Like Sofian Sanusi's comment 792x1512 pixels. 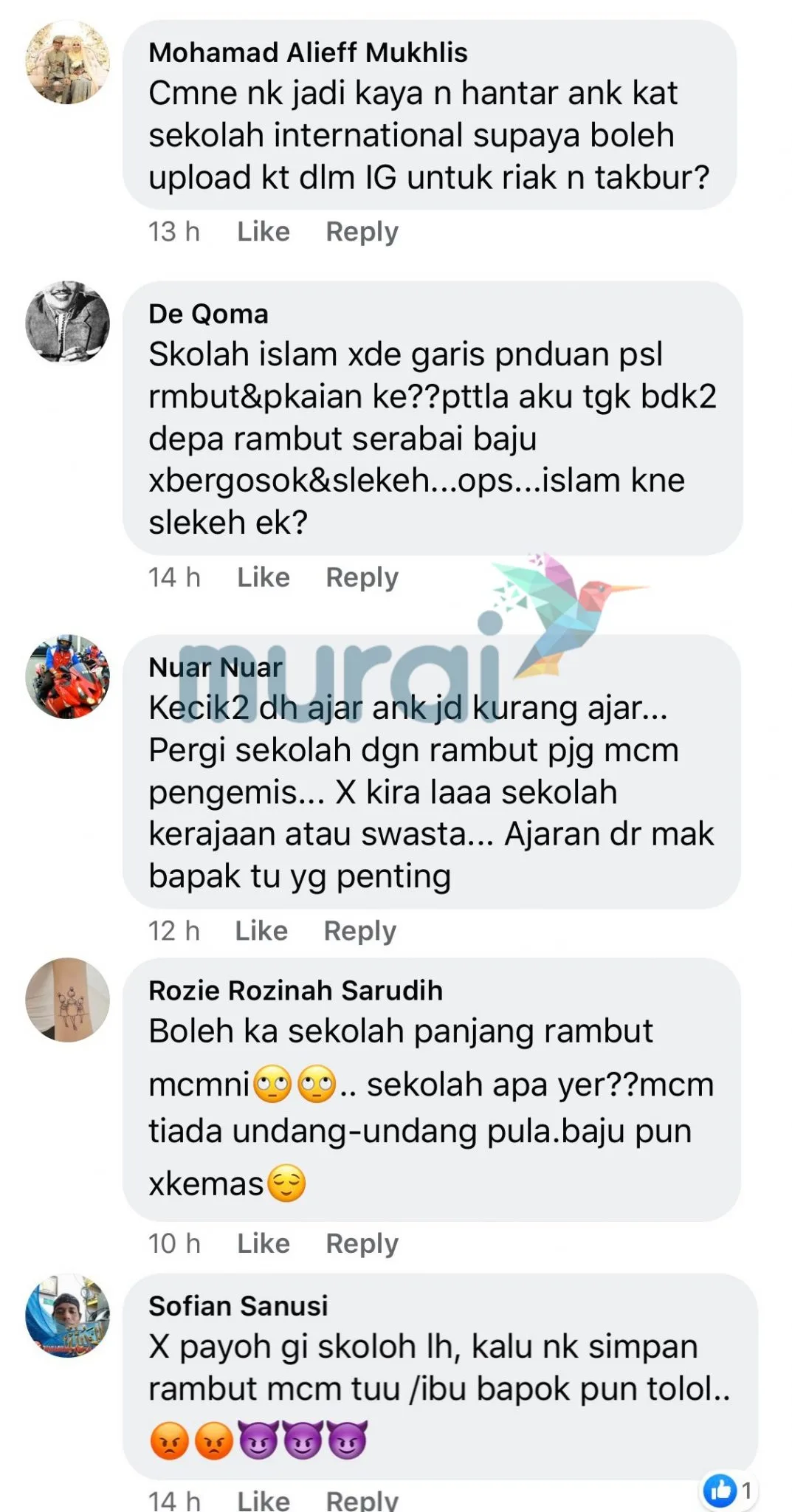pyautogui.click(x=264, y=1499)
